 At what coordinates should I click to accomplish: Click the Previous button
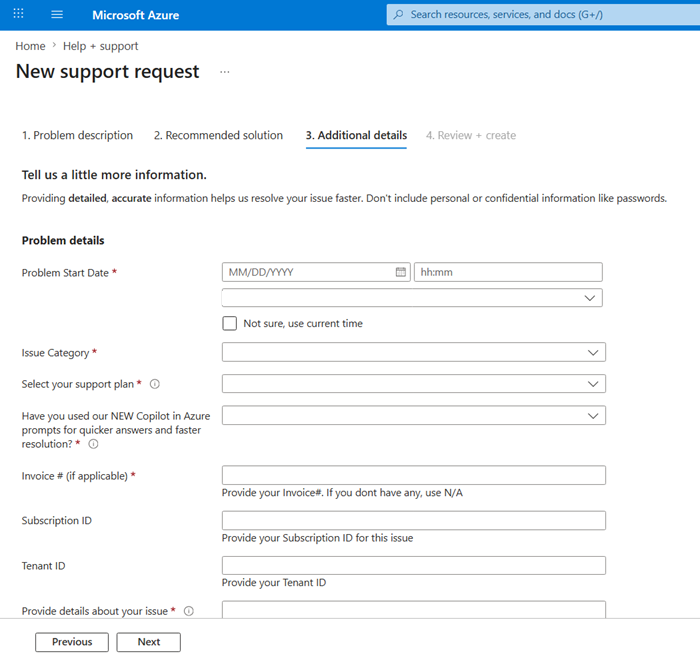tap(72, 642)
